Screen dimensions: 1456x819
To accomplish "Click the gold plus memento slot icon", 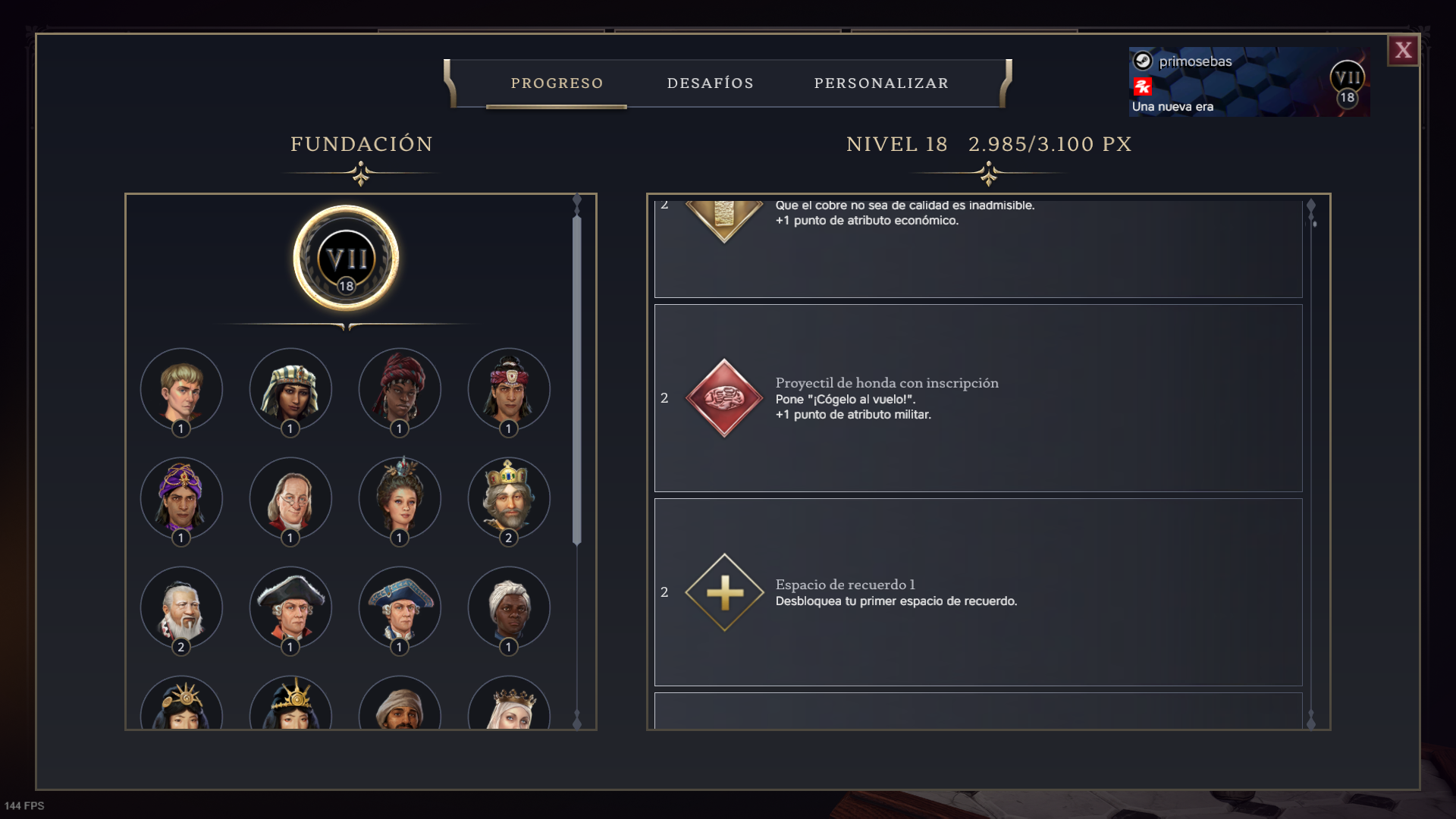I will 724,592.
